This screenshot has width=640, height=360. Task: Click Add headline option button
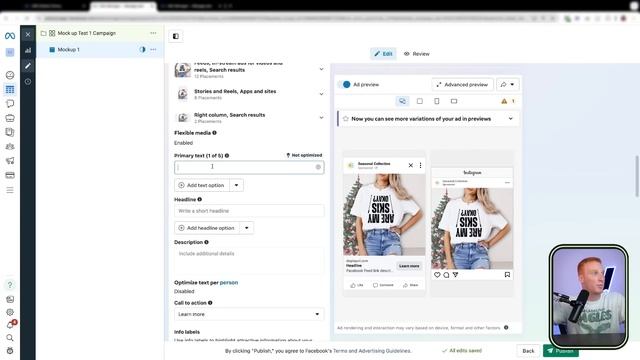click(207, 228)
